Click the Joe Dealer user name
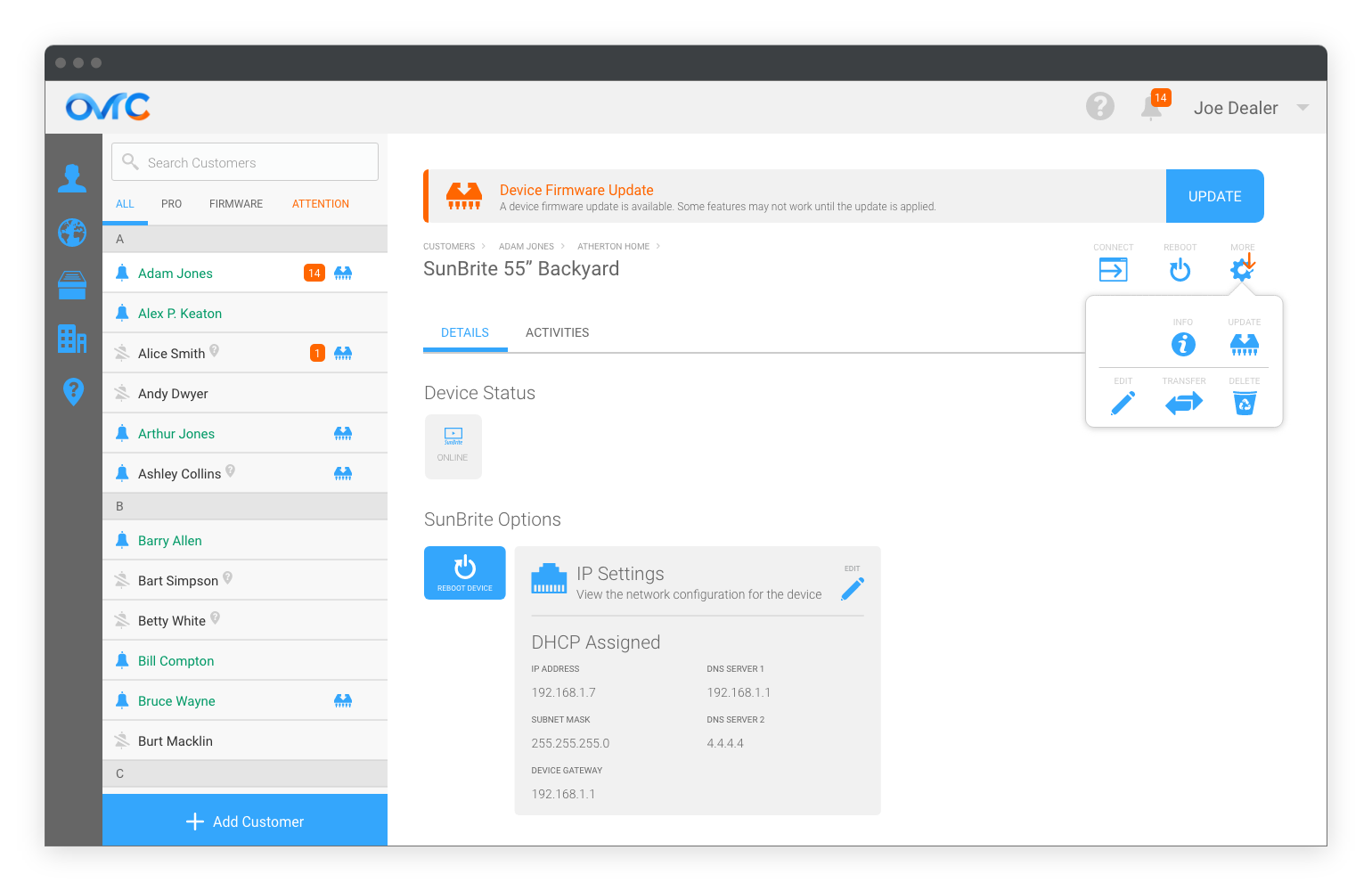 coord(1236,108)
